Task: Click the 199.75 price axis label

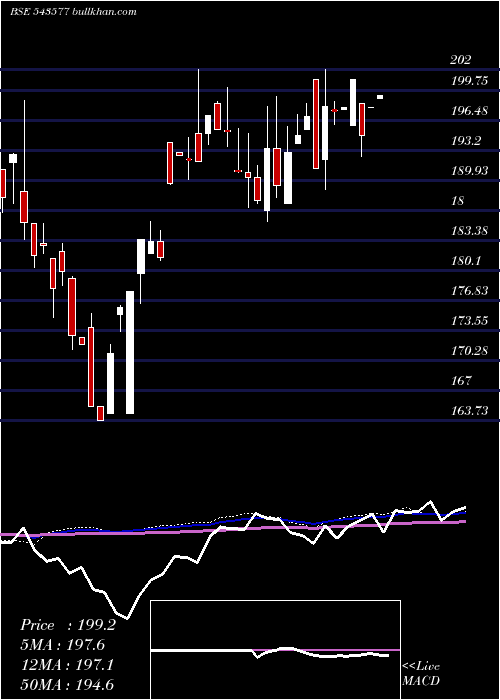Action: tap(470, 81)
